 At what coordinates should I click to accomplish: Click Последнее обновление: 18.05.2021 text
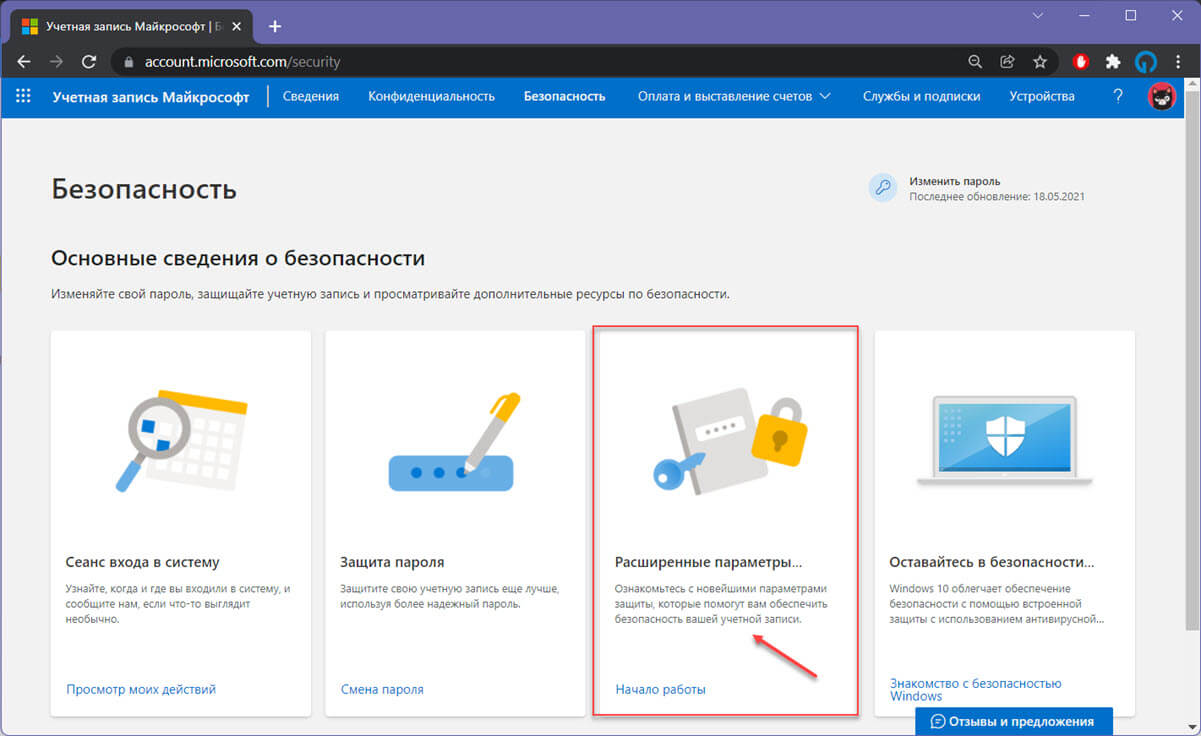(x=997, y=197)
